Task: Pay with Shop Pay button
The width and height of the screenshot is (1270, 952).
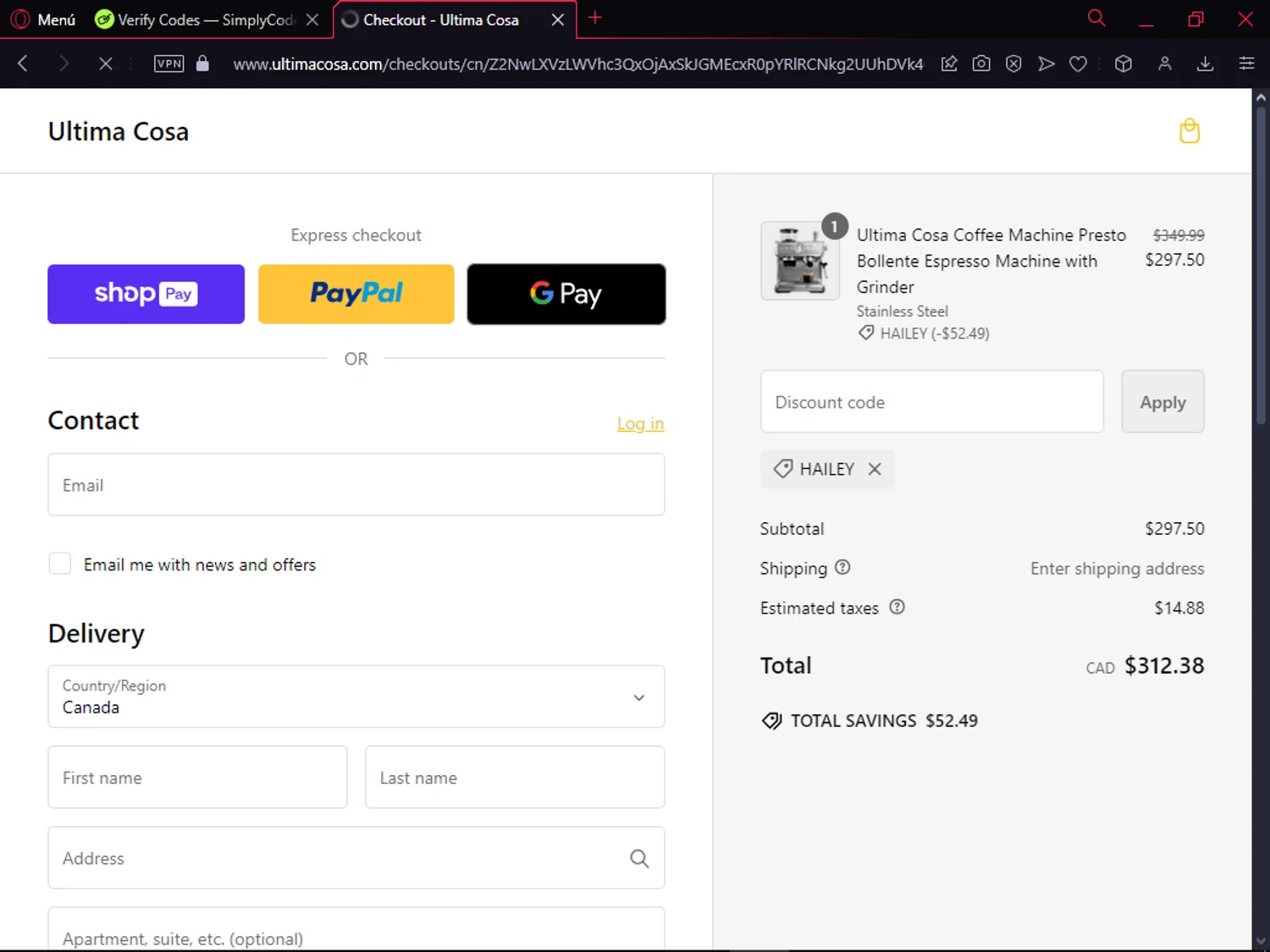Action: tap(146, 294)
